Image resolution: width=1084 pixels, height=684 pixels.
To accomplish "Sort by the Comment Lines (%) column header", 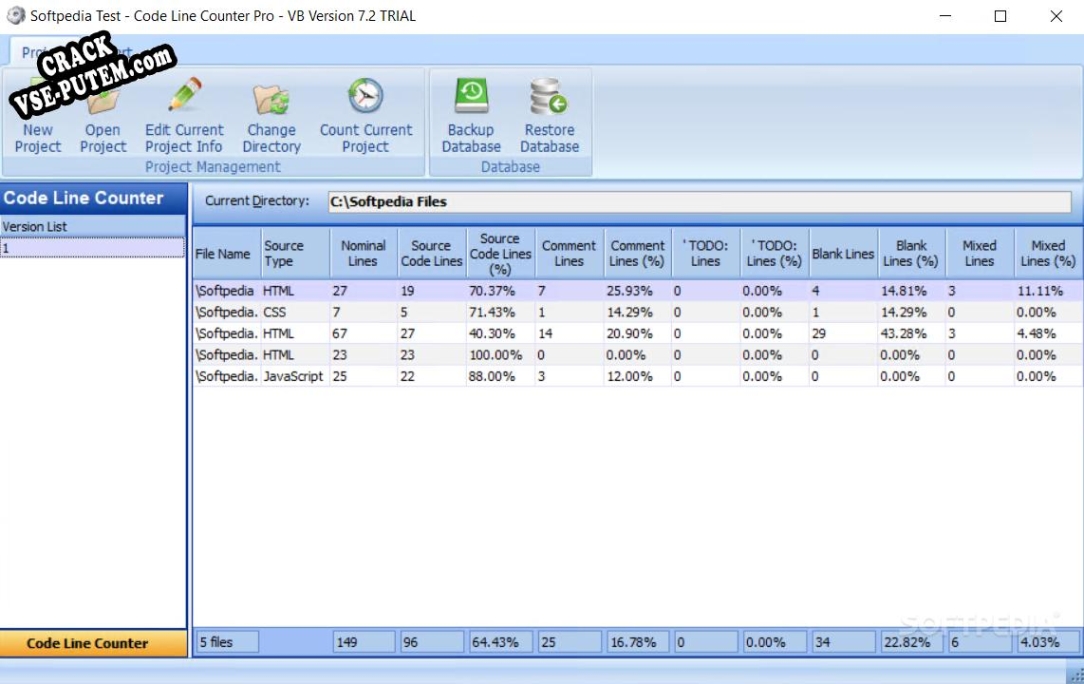I will pos(637,253).
